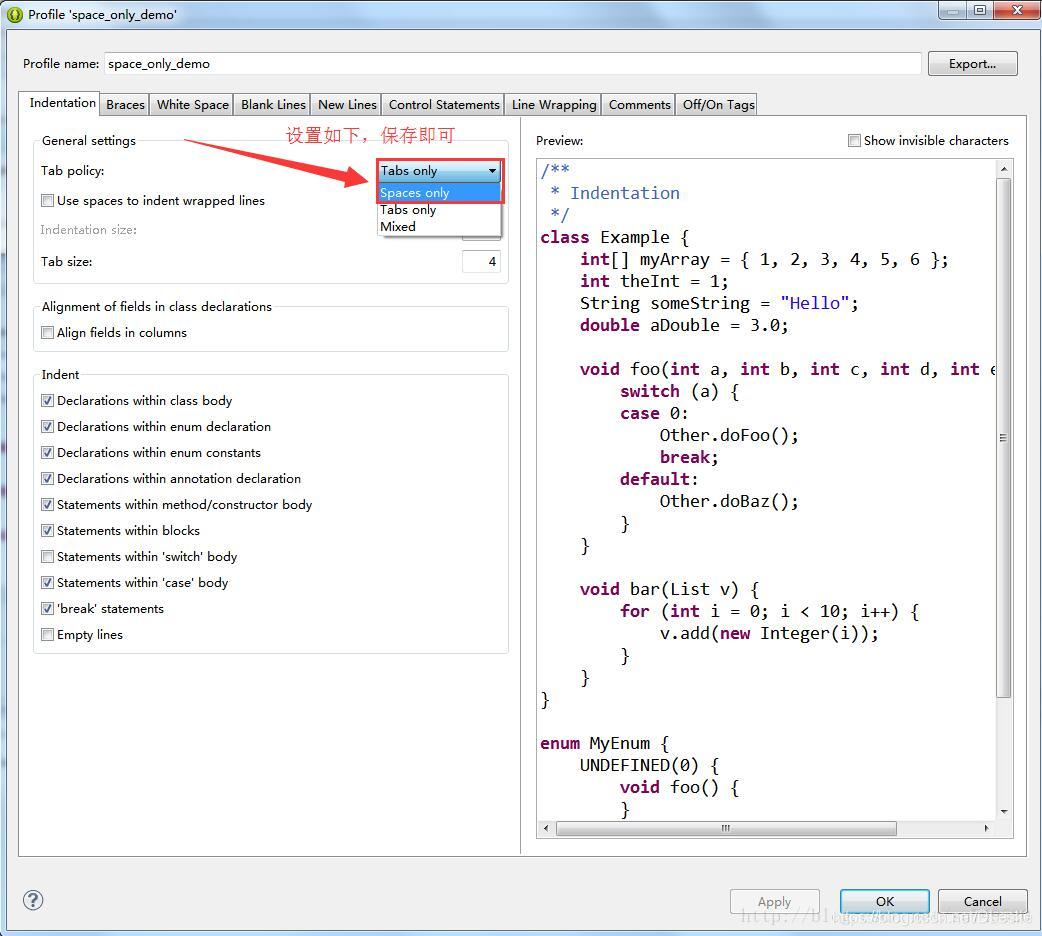
Task: Click the Eclipse profile window icon
Action: [x=15, y=14]
